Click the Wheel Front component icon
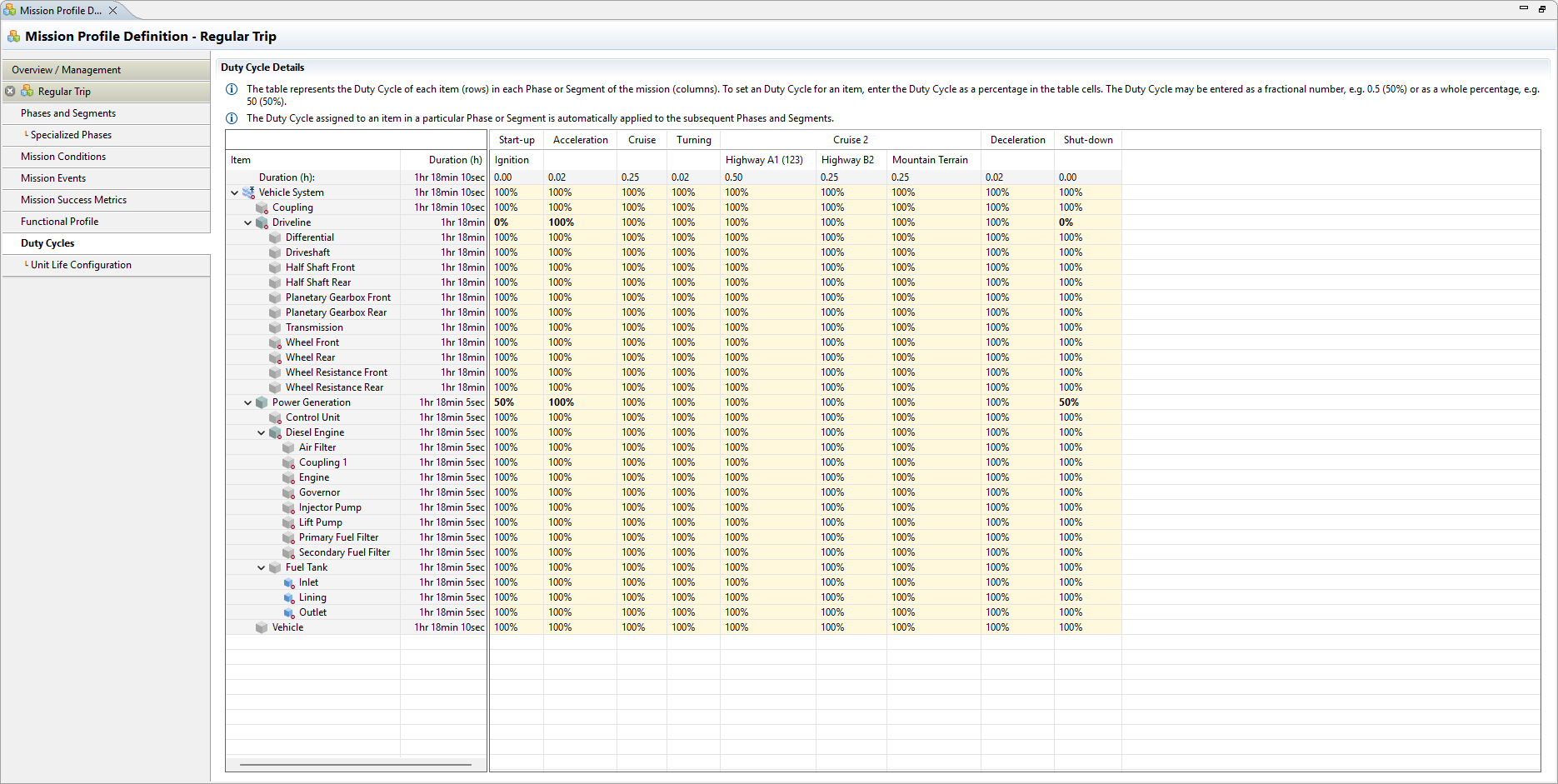This screenshot has height=784, width=1558. click(275, 342)
